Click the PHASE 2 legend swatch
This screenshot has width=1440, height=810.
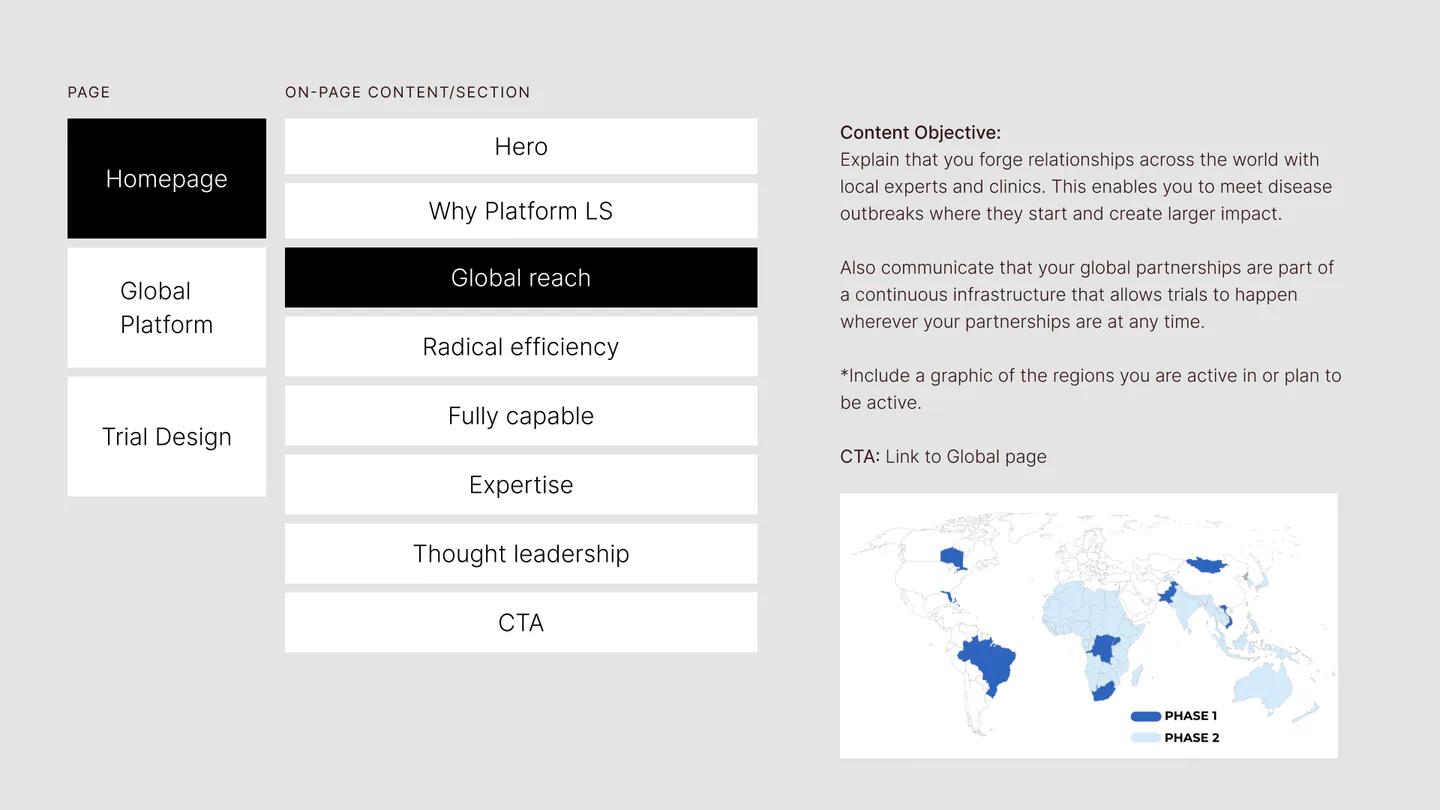(1146, 738)
